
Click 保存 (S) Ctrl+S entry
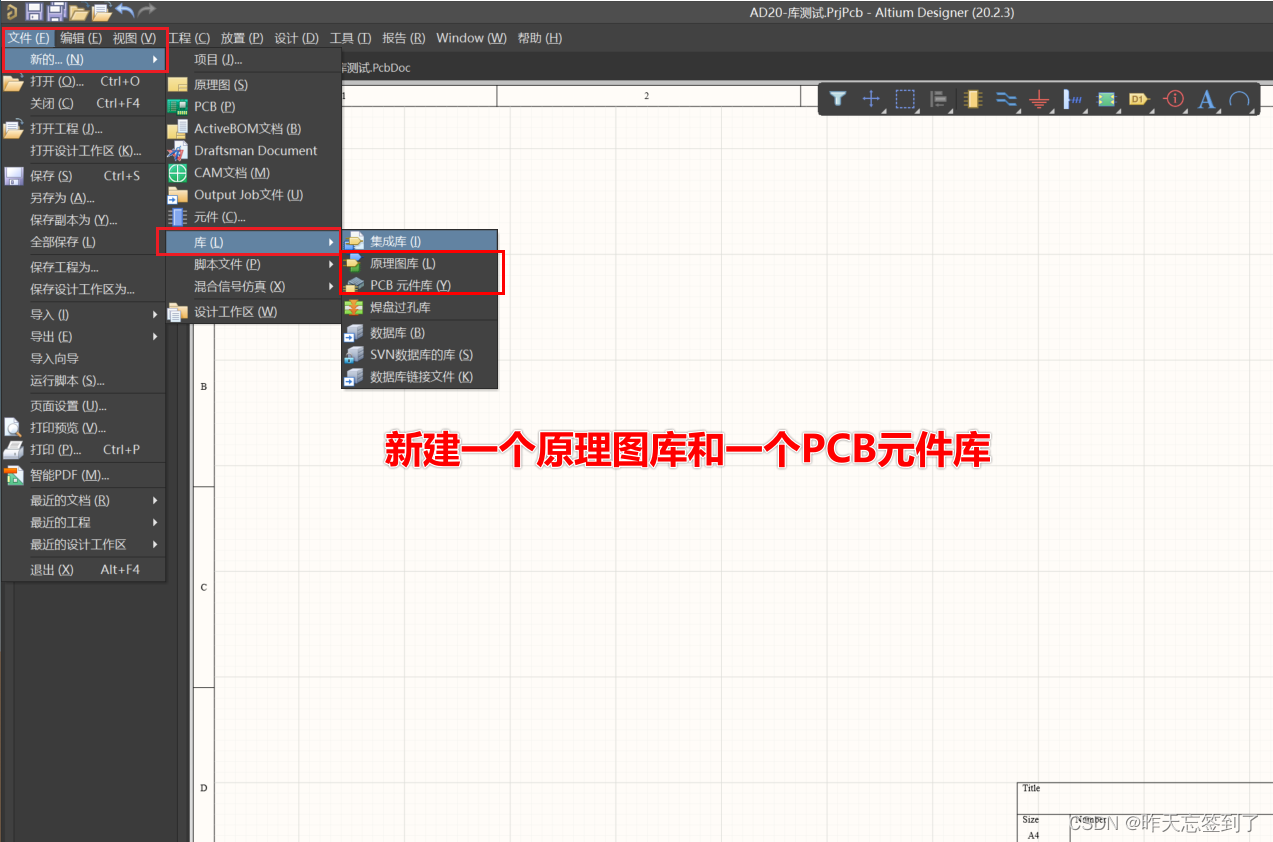pyautogui.click(x=84, y=176)
